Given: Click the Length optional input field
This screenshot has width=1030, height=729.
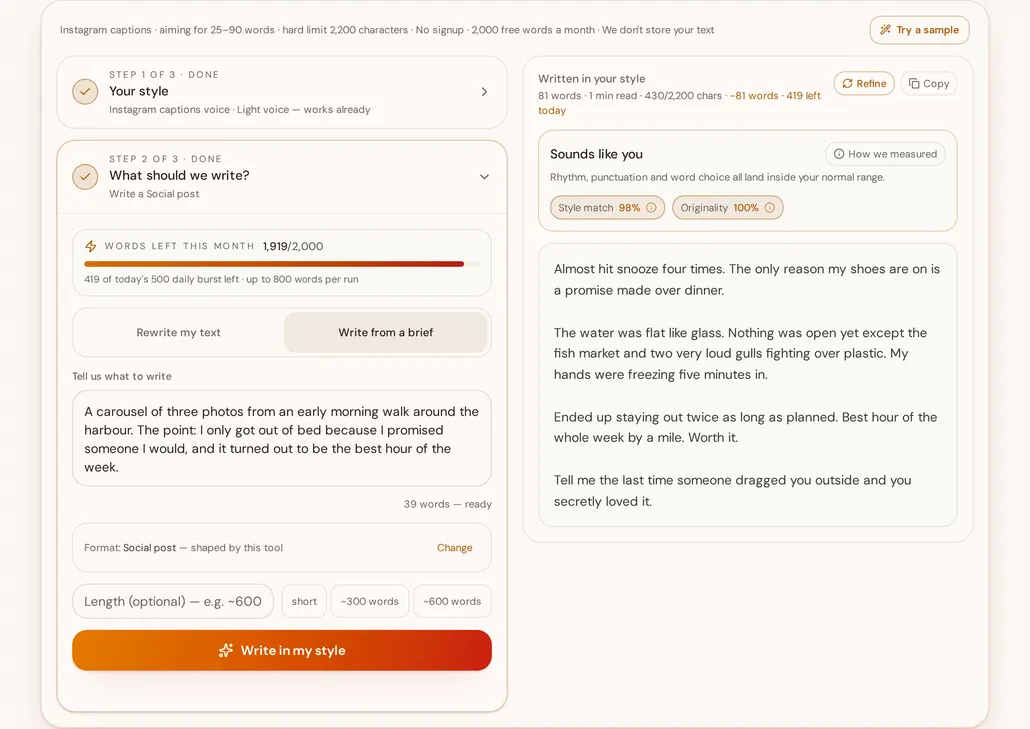Looking at the screenshot, I should 173,601.
